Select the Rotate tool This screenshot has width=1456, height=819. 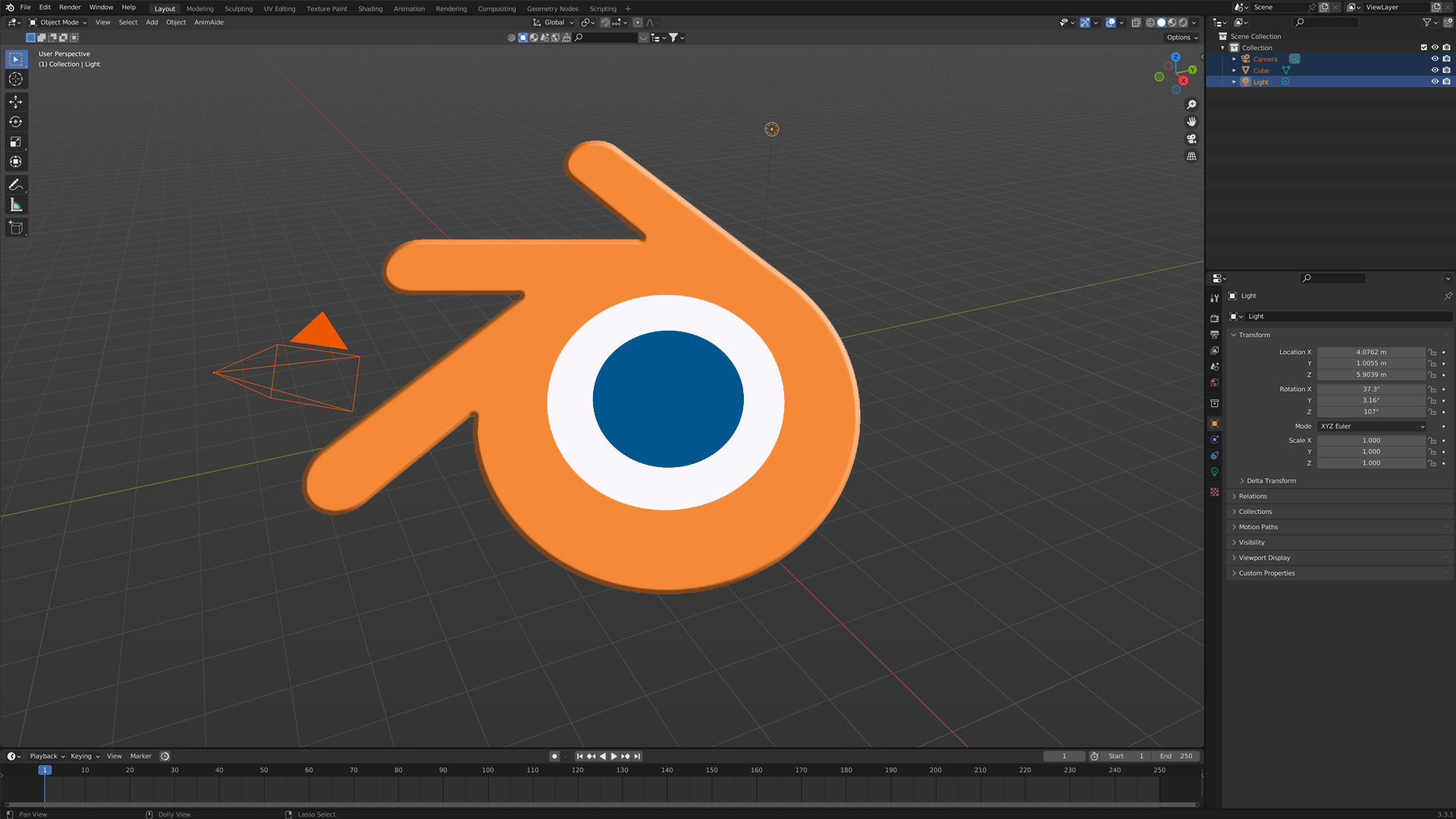pos(15,121)
